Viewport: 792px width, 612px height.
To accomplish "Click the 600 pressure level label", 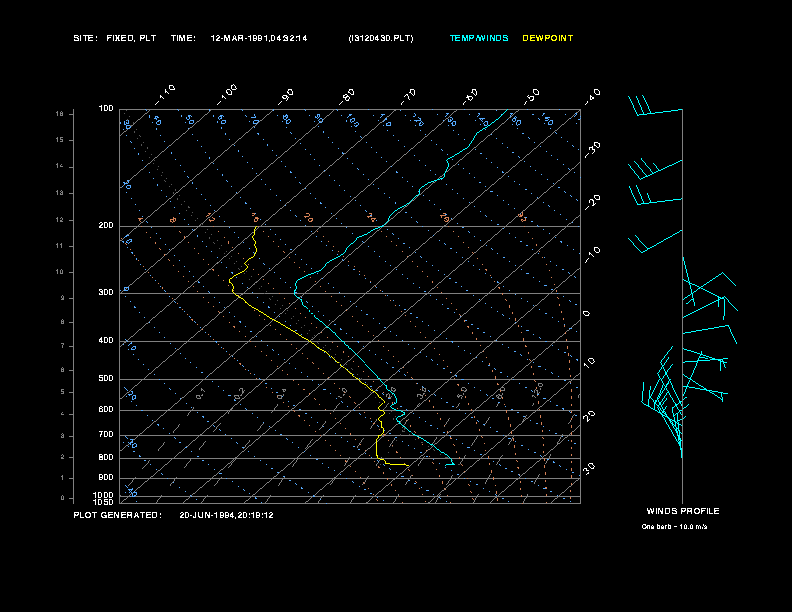I will pos(106,410).
